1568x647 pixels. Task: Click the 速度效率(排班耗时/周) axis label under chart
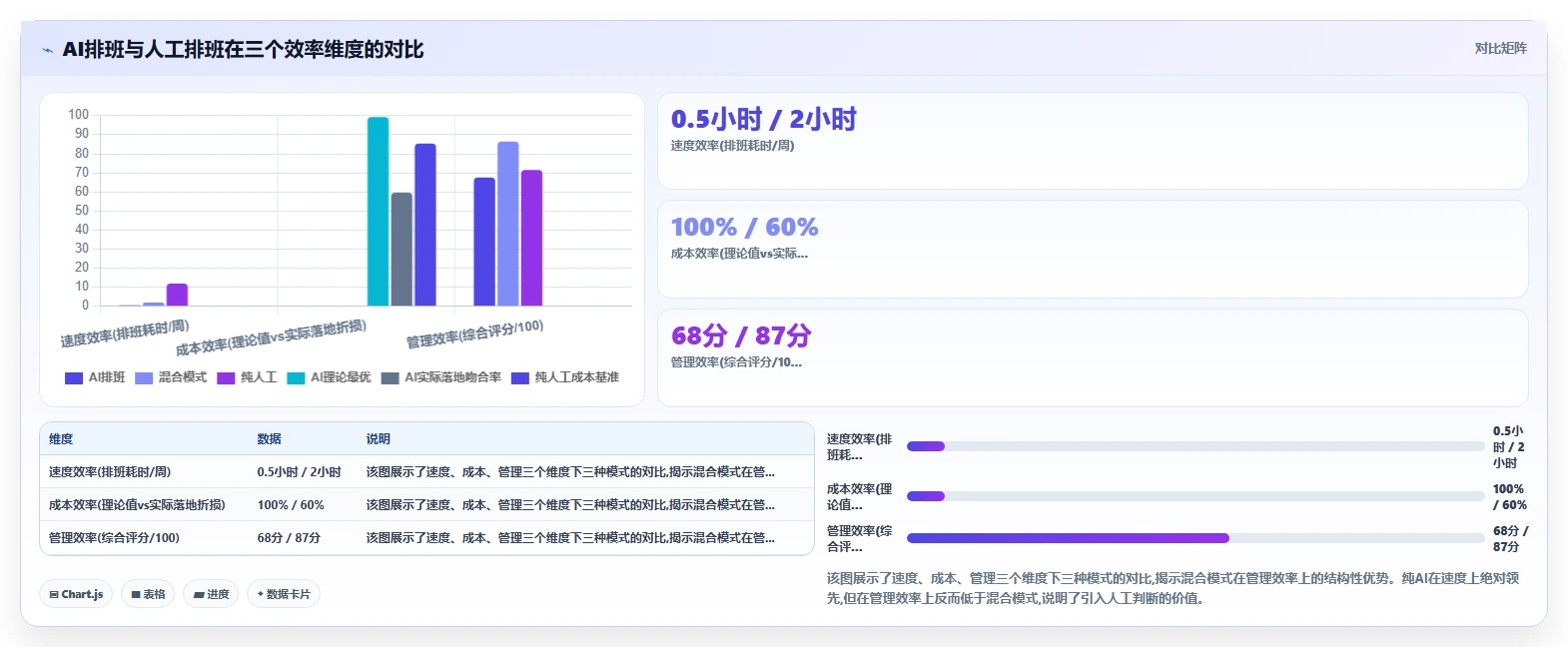(x=125, y=333)
